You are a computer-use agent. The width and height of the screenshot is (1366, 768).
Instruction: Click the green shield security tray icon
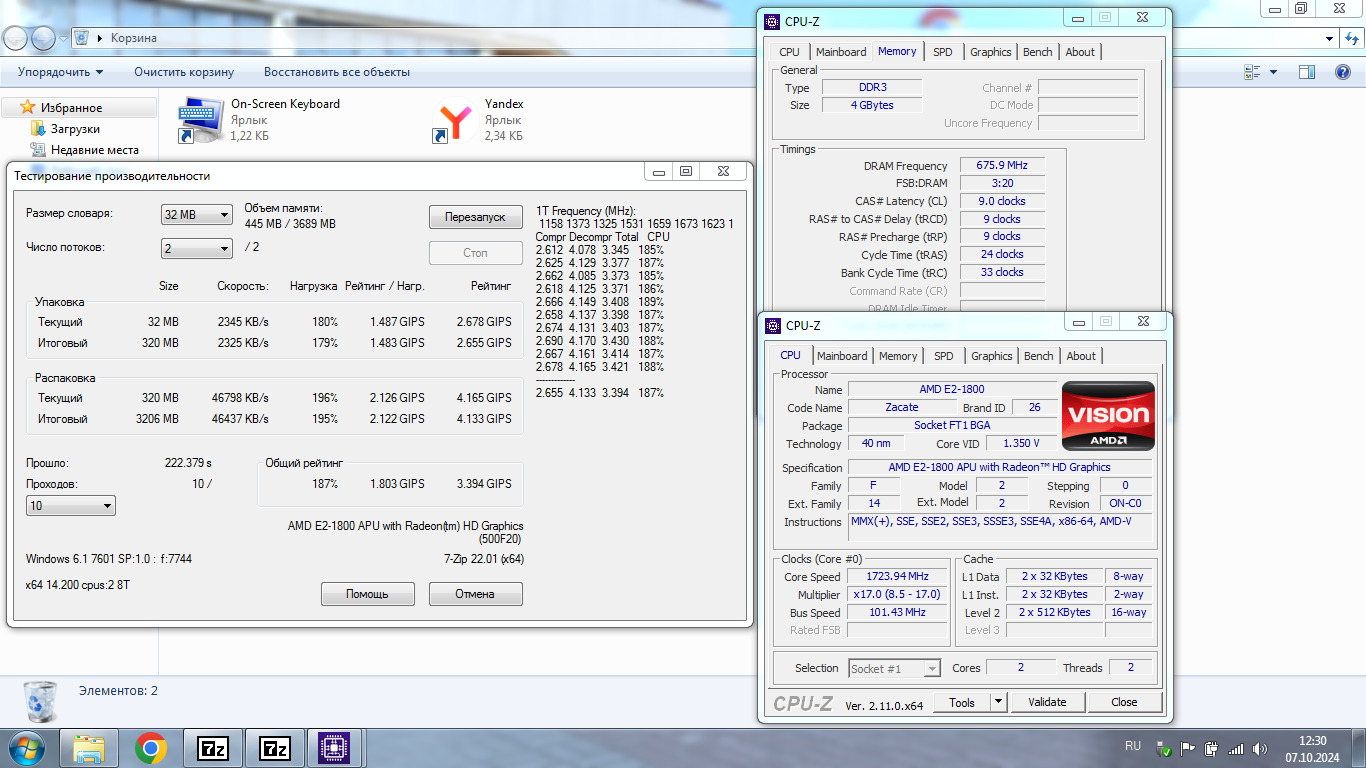pyautogui.click(x=1165, y=748)
